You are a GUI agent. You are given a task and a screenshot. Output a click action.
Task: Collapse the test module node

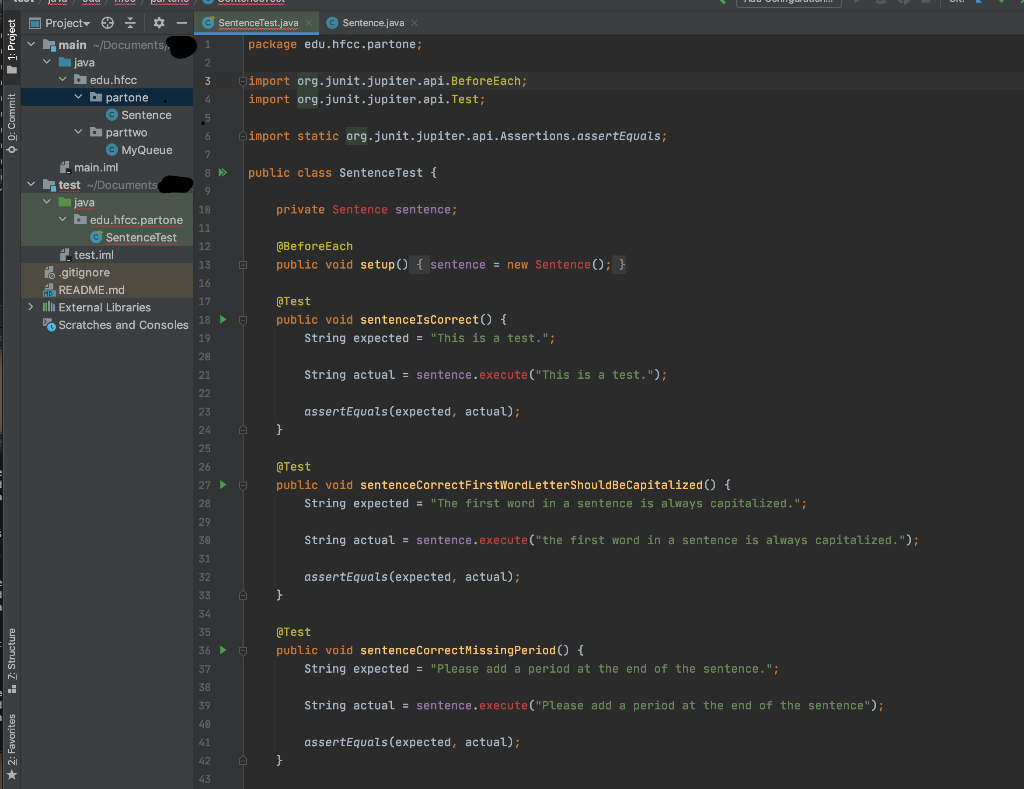pos(31,184)
